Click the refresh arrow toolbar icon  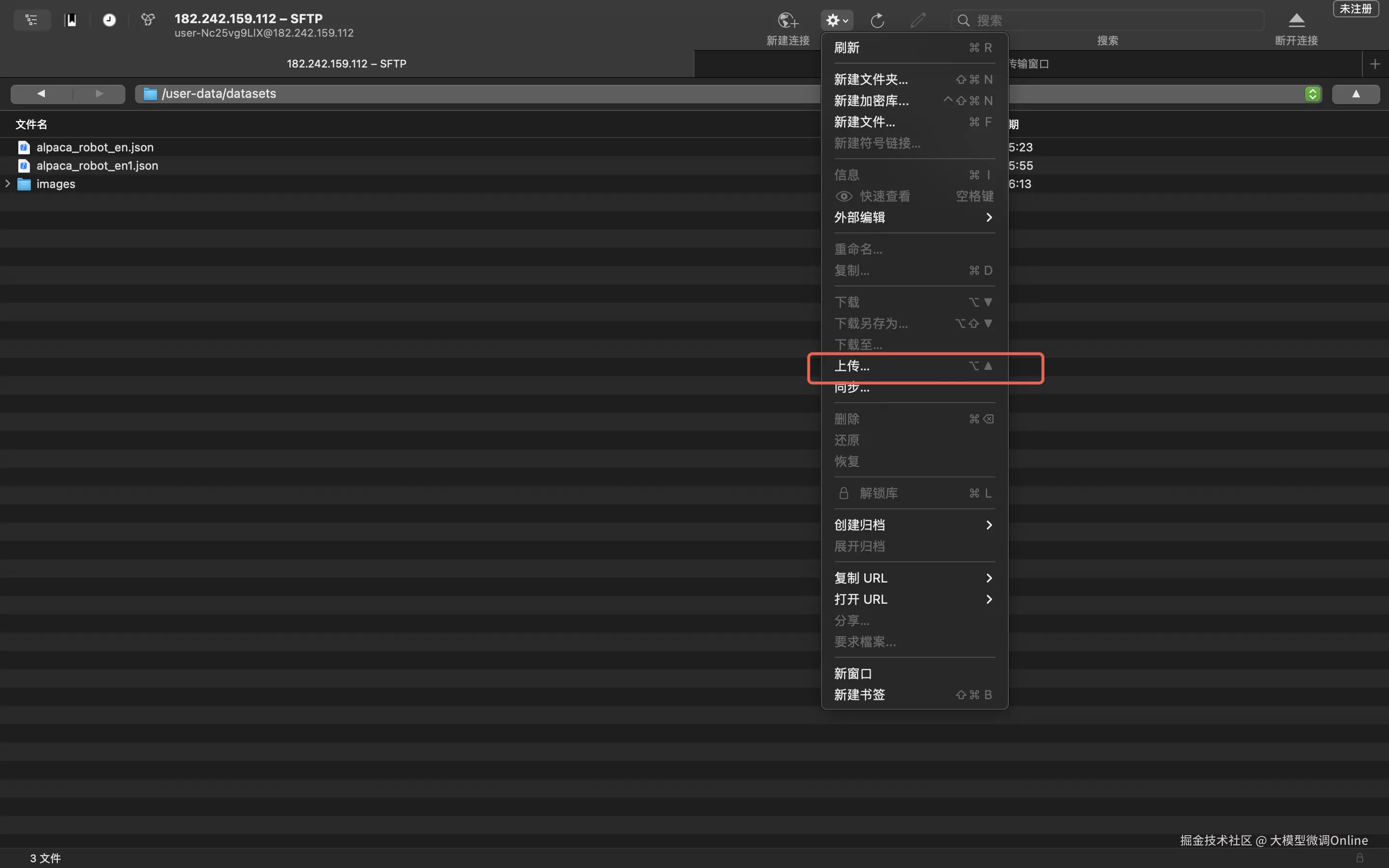pos(877,21)
